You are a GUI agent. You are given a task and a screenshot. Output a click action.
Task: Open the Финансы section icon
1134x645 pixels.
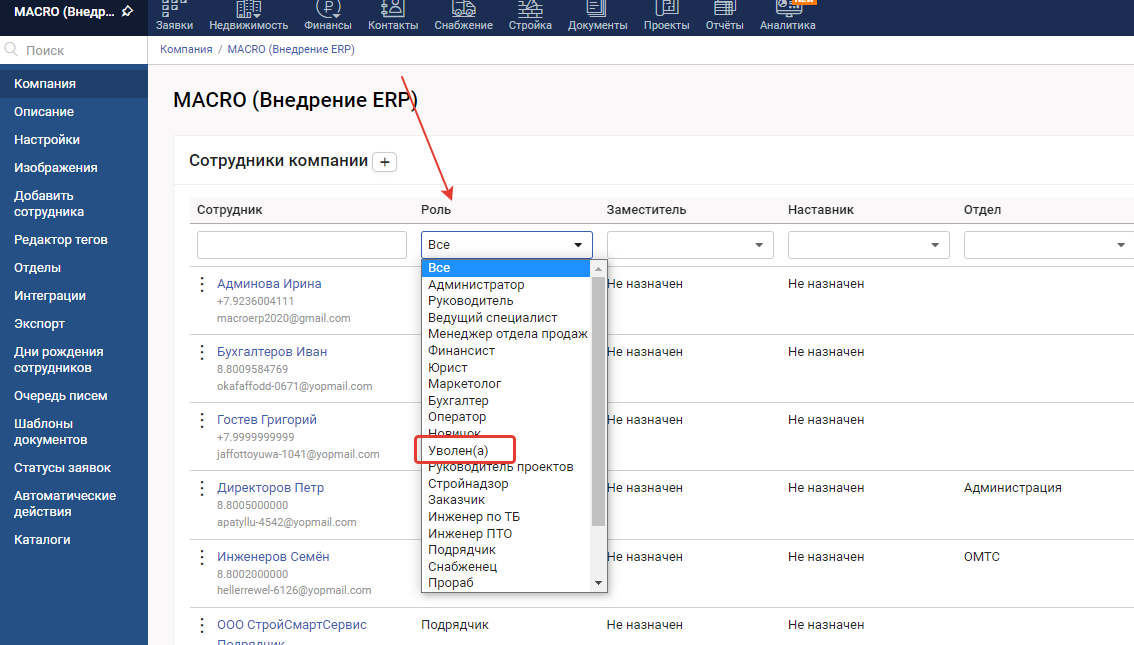(328, 10)
